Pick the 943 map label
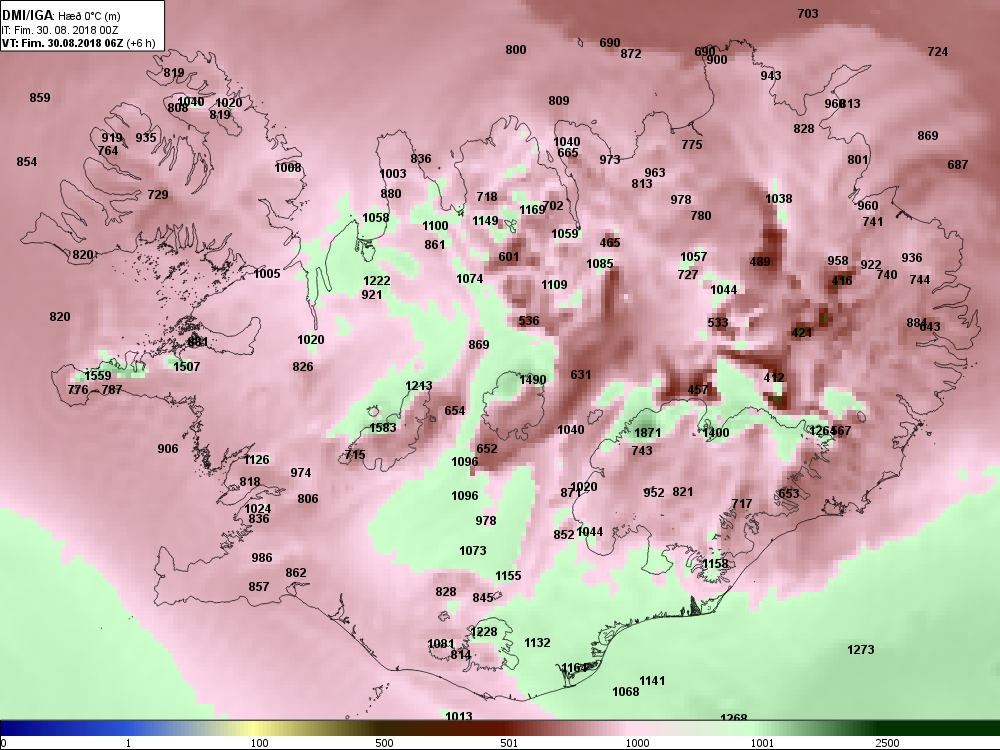This screenshot has height=750, width=1000. point(771,75)
